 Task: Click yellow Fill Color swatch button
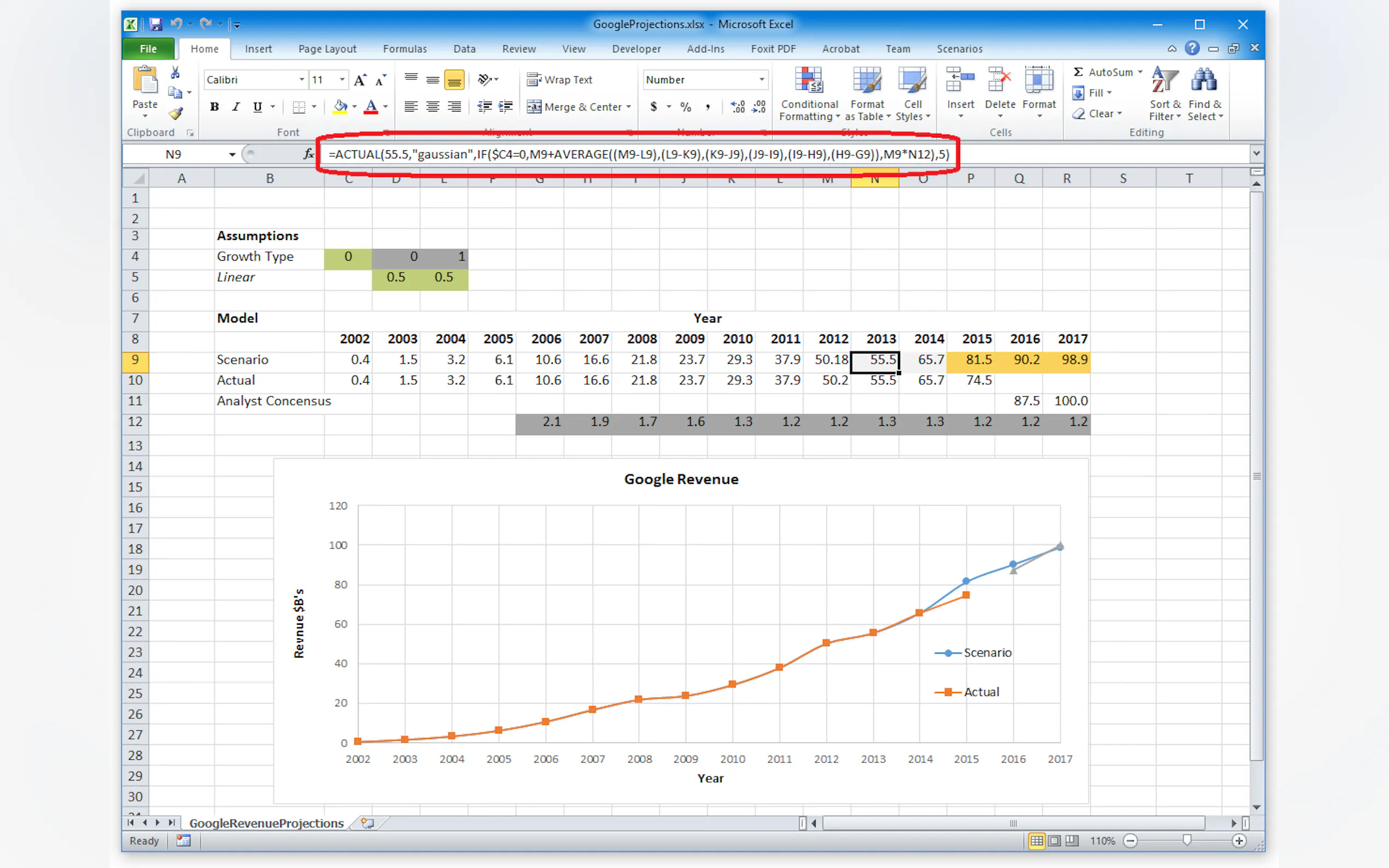[340, 107]
